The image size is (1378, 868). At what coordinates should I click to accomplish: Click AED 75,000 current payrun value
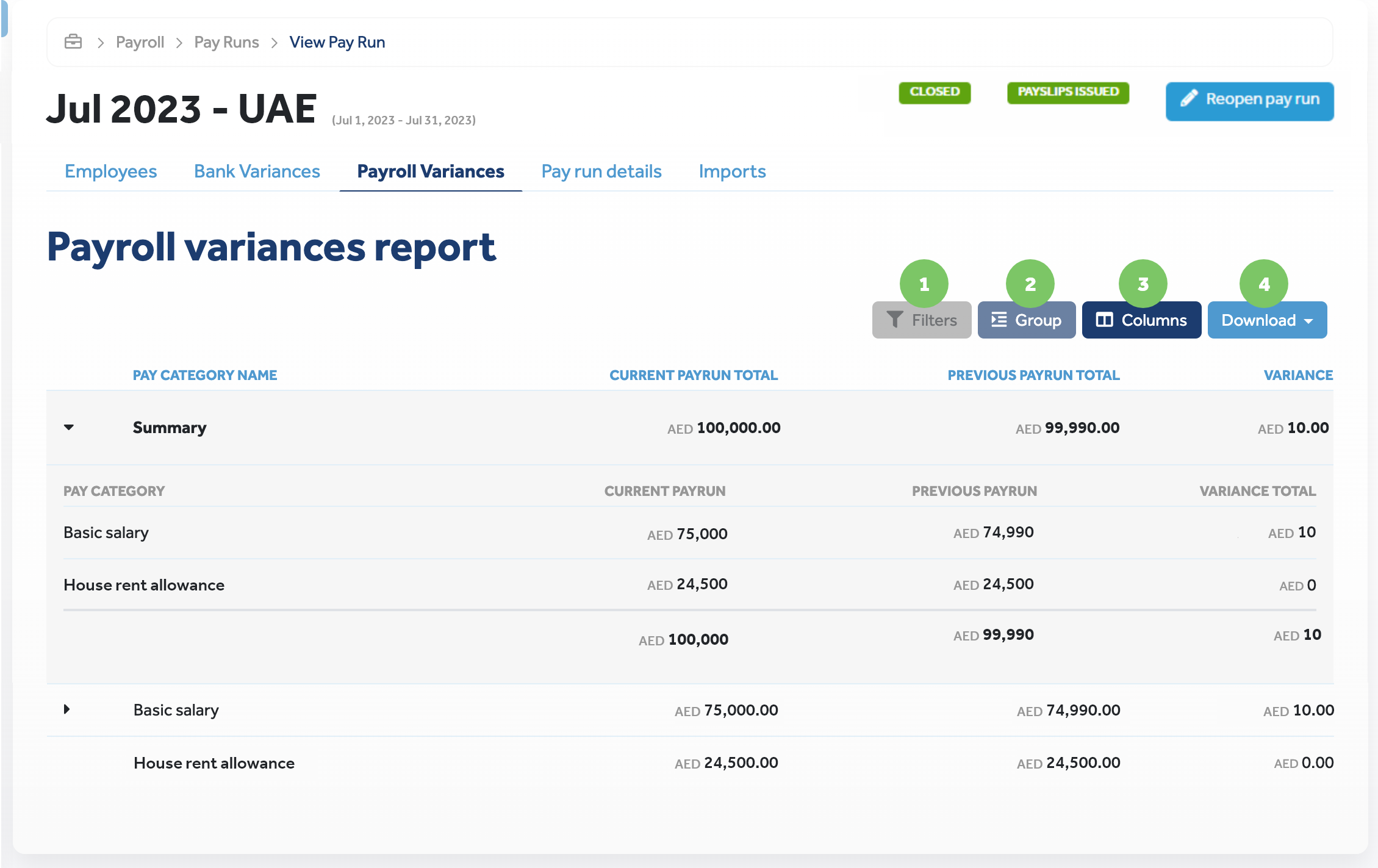coord(687,534)
